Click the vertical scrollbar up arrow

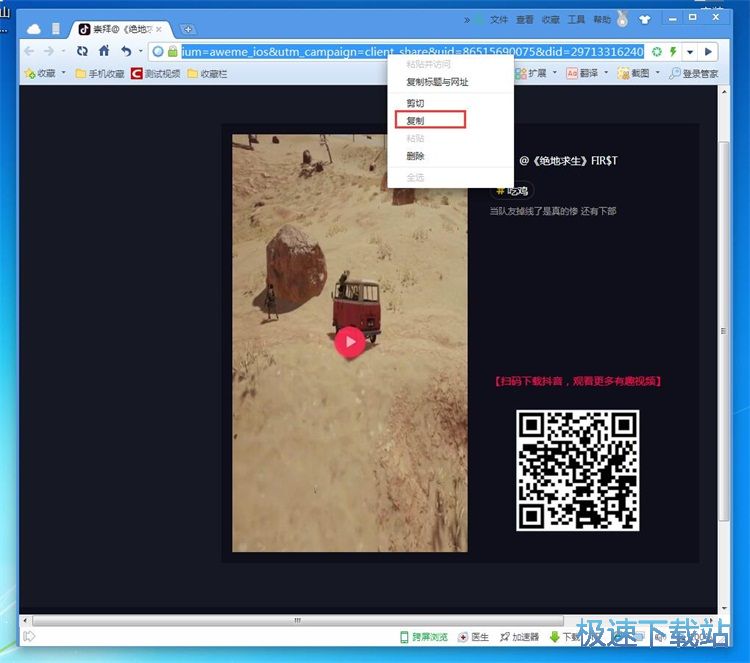click(724, 91)
